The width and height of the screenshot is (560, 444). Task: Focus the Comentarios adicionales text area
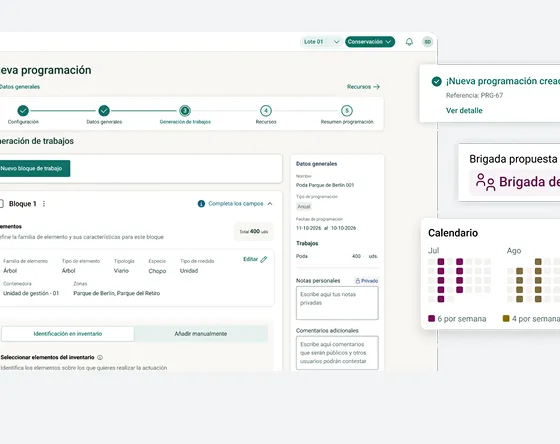(337, 353)
